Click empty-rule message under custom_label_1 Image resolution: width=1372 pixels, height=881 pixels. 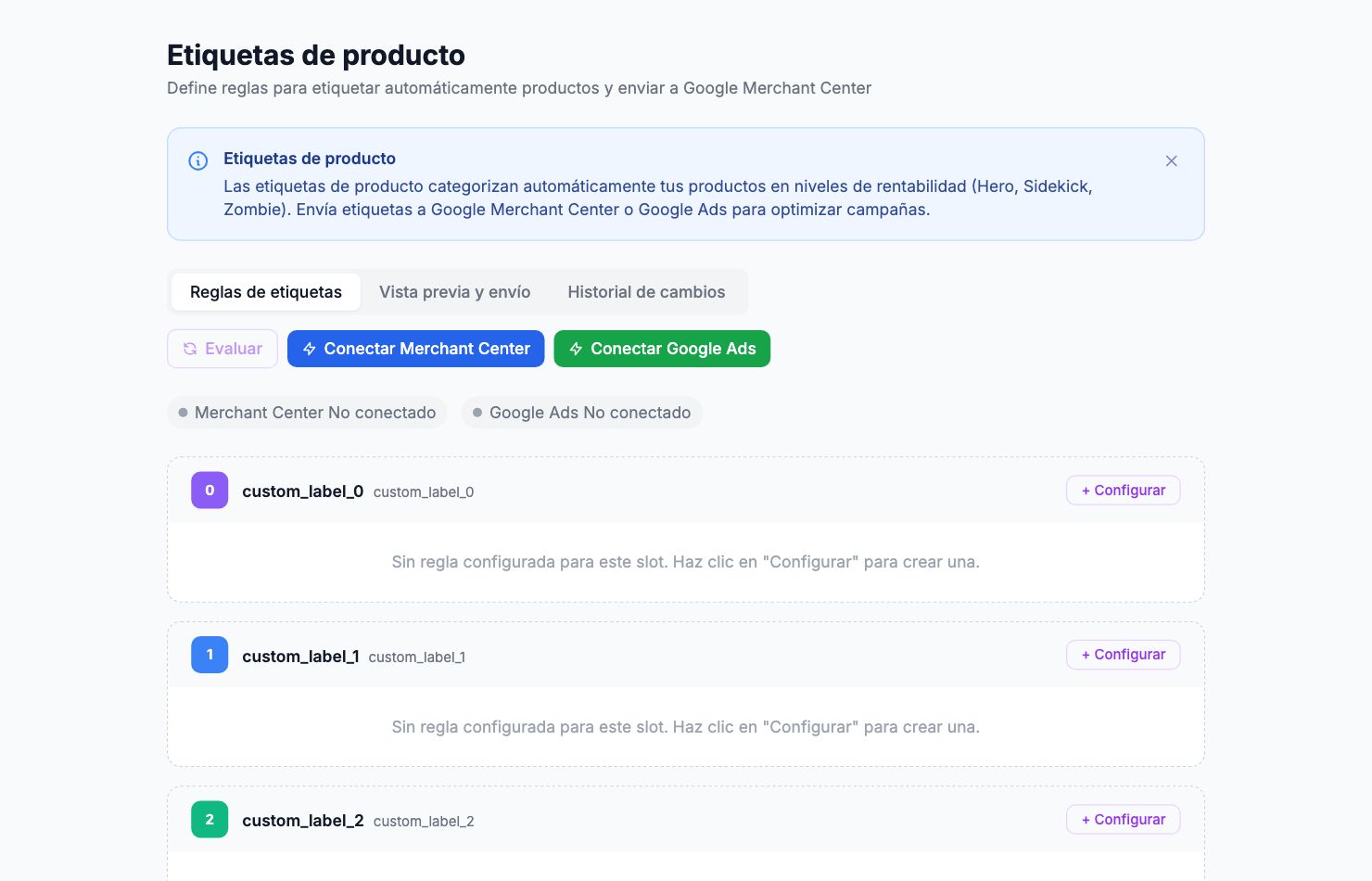pos(686,727)
